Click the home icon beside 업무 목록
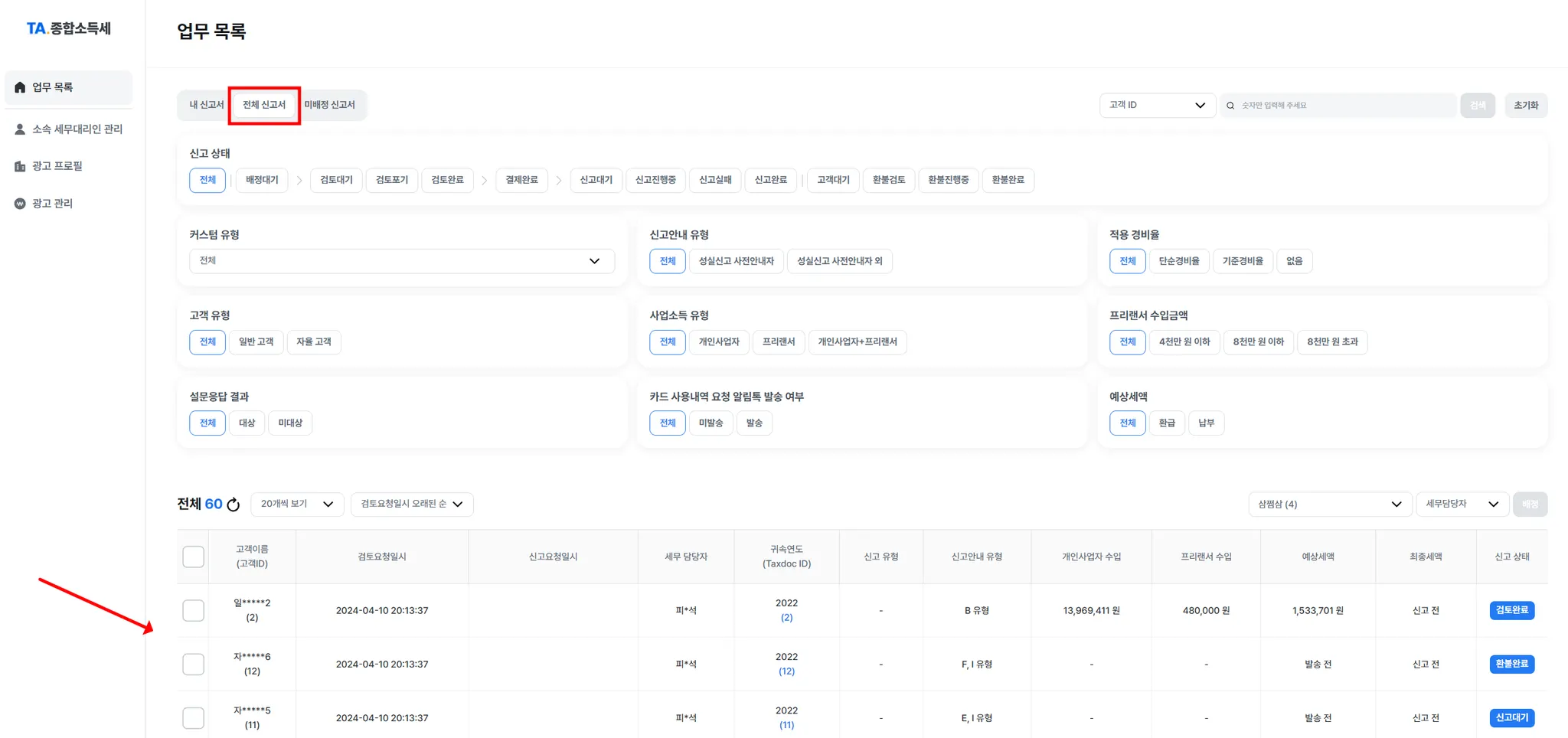1568x738 pixels. 20,87
